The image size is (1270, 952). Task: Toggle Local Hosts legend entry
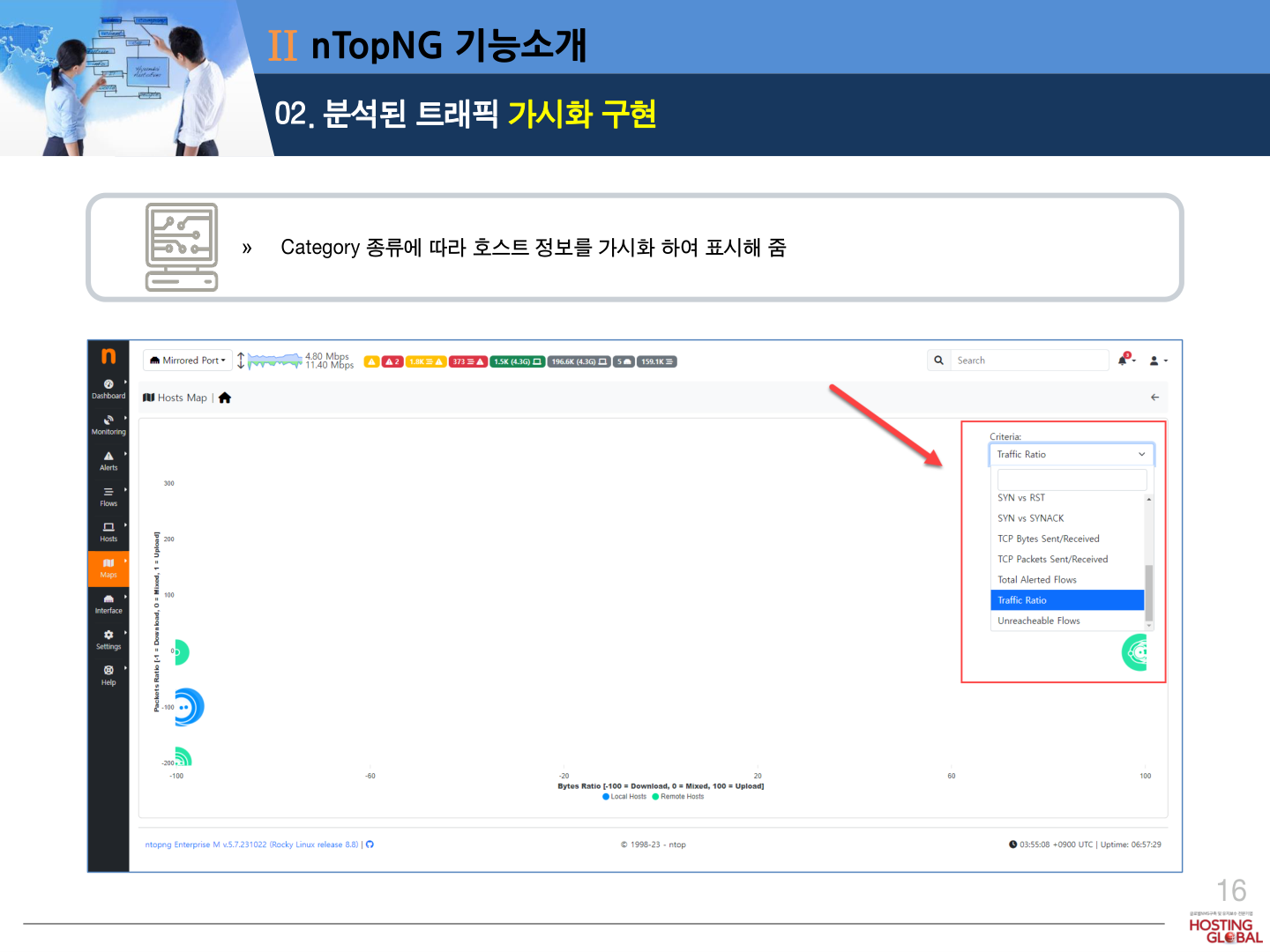pos(624,797)
